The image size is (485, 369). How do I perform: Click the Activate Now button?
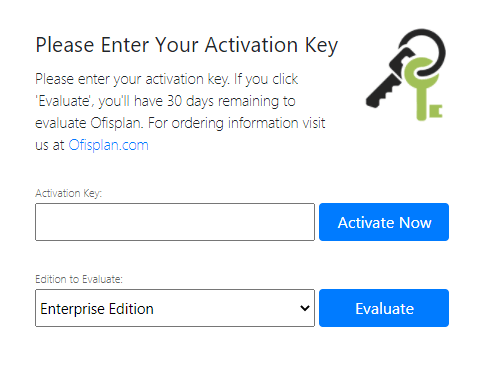[384, 222]
